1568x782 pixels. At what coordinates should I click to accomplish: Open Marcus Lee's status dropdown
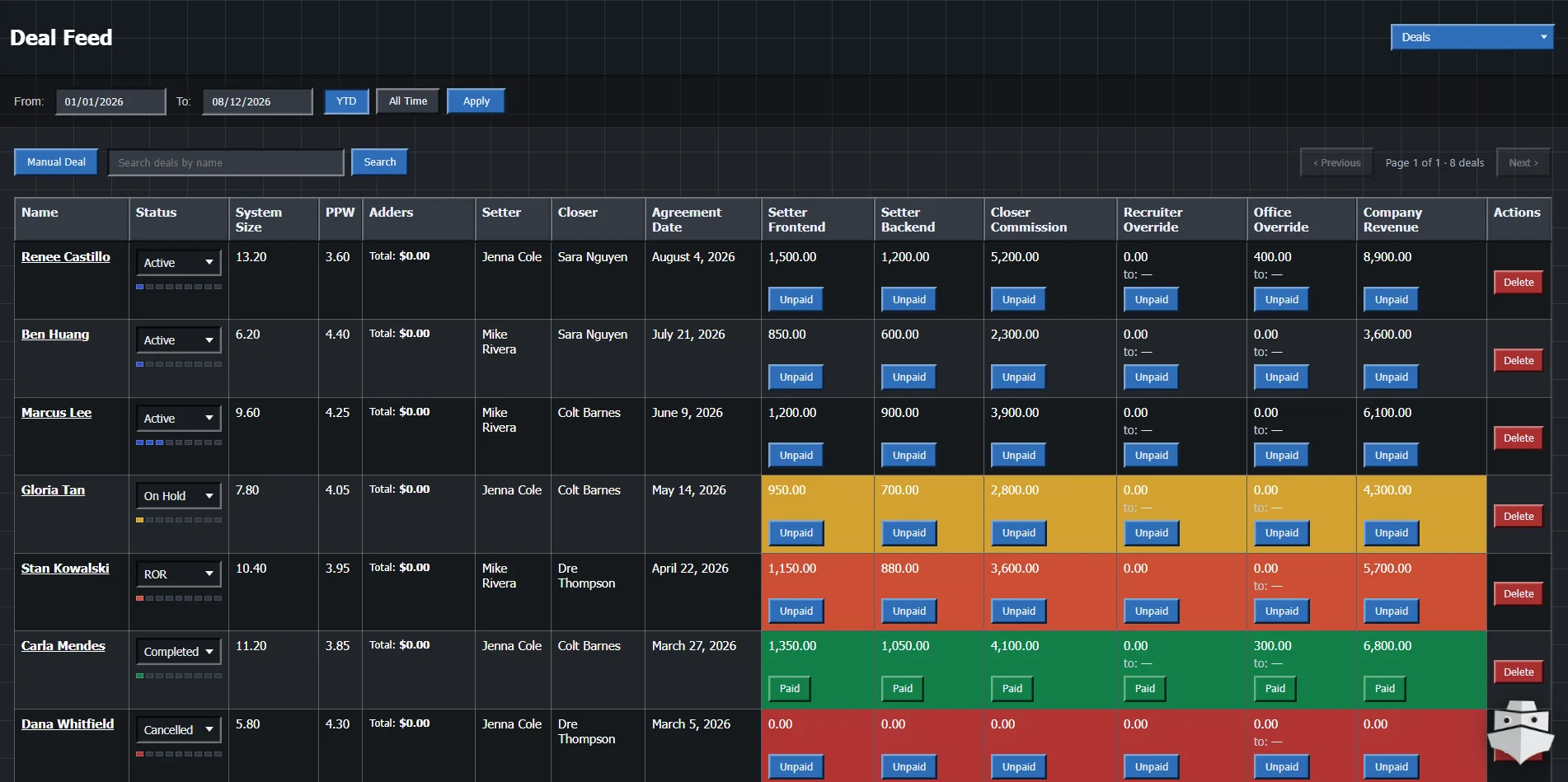pos(178,419)
